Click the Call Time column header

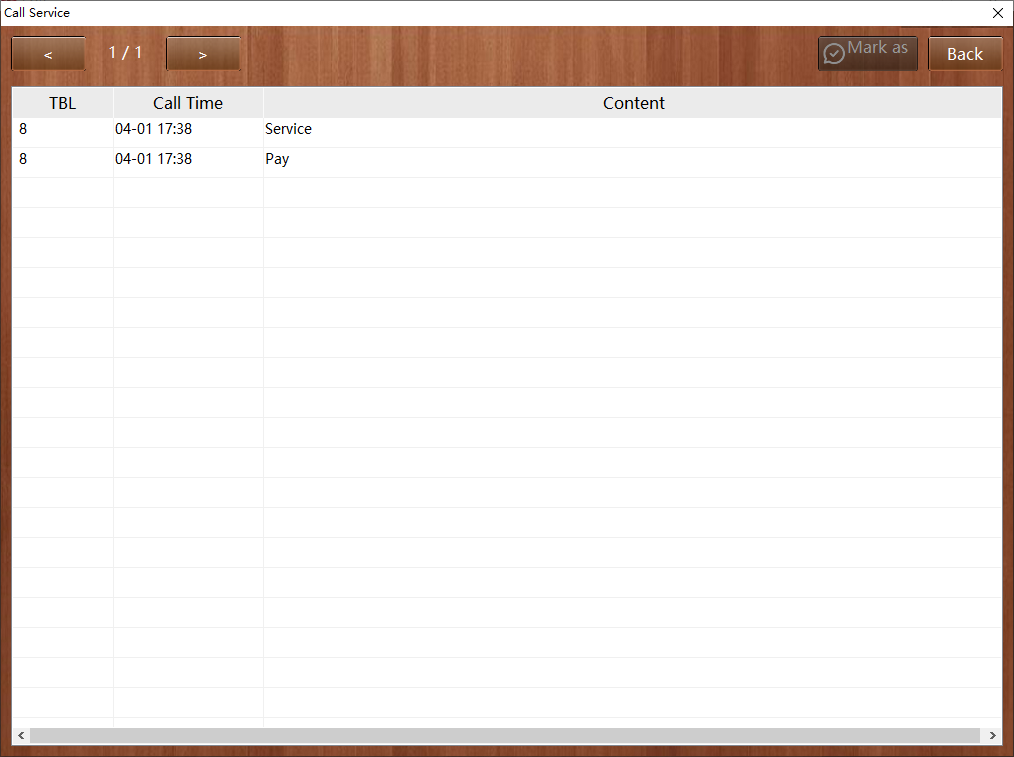188,103
